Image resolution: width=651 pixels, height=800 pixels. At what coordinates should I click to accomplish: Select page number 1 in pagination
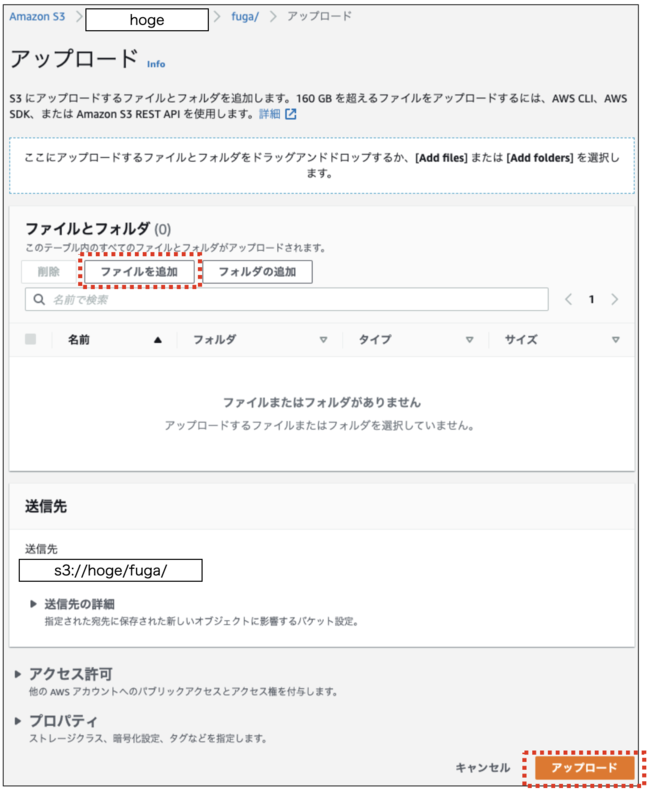click(x=592, y=299)
